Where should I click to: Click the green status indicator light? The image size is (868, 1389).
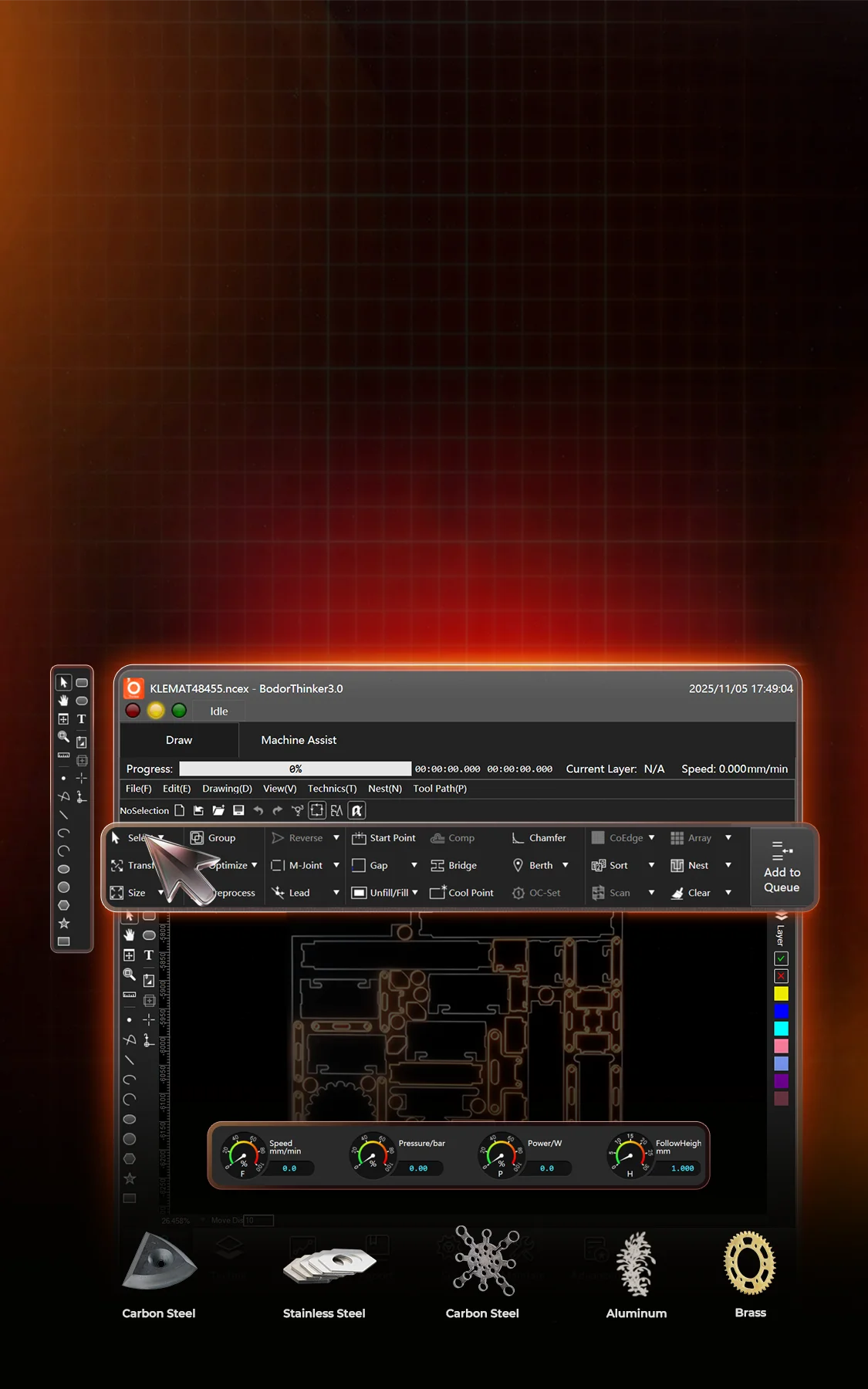point(179,711)
